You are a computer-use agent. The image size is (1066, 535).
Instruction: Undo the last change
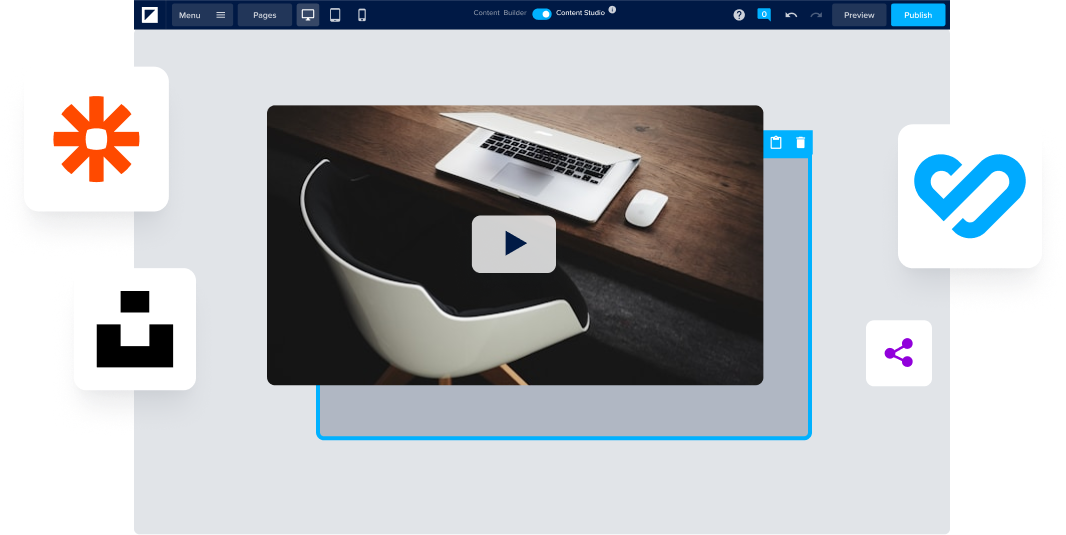pyautogui.click(x=791, y=15)
